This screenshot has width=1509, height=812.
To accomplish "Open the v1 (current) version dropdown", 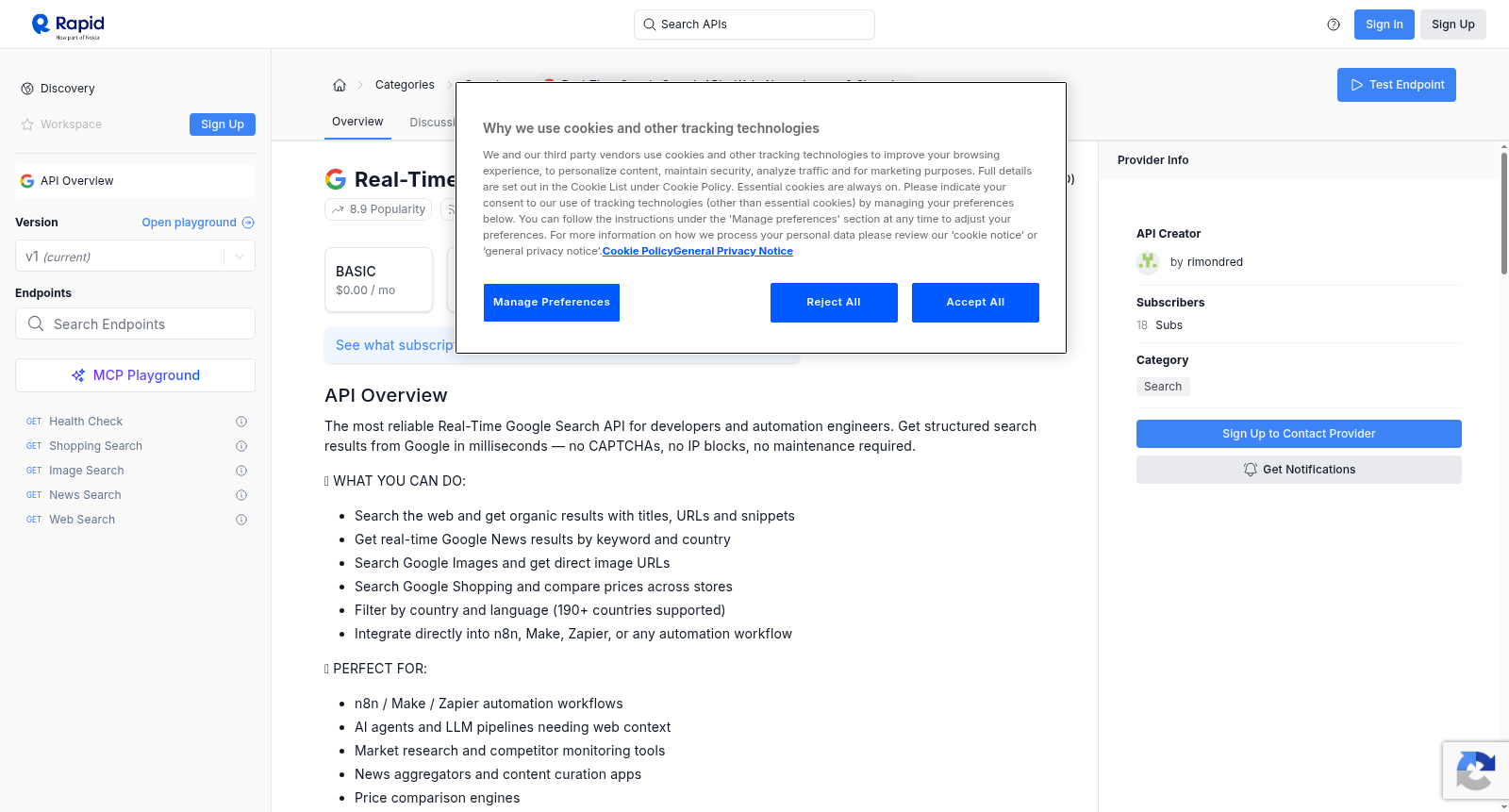I will (135, 257).
